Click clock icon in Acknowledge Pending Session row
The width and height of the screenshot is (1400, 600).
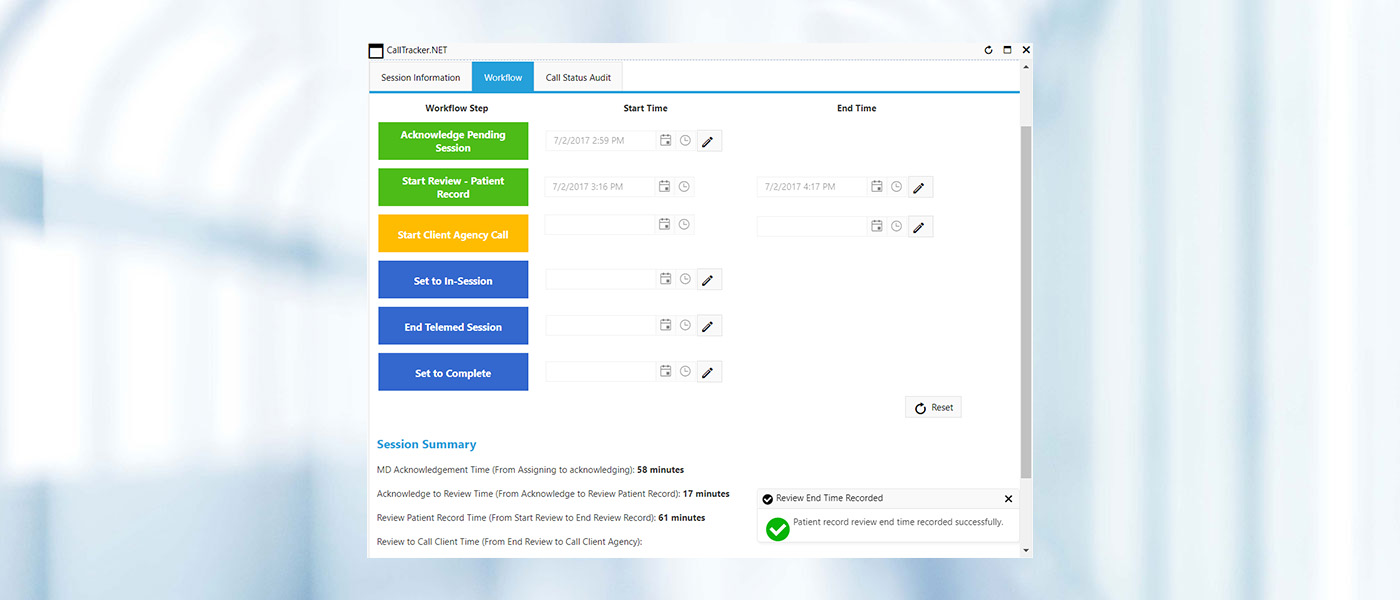tap(685, 141)
